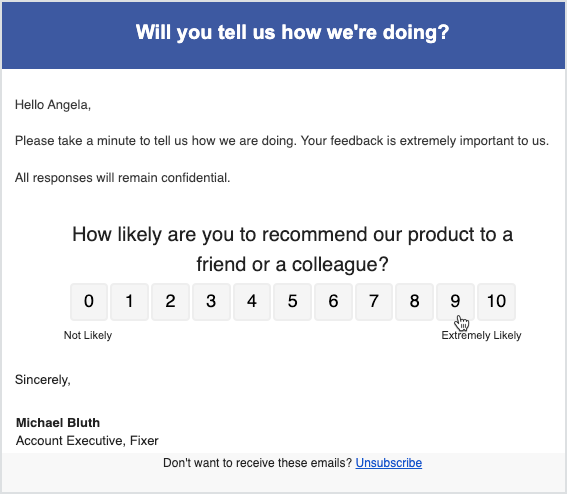This screenshot has width=567, height=494.
Task: Give the highest score of 10
Action: pyautogui.click(x=496, y=302)
